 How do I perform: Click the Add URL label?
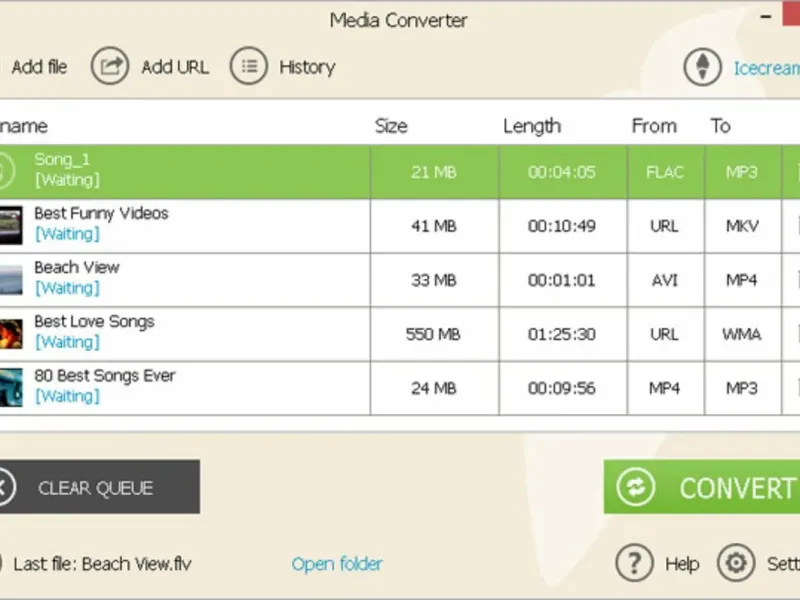(175, 67)
